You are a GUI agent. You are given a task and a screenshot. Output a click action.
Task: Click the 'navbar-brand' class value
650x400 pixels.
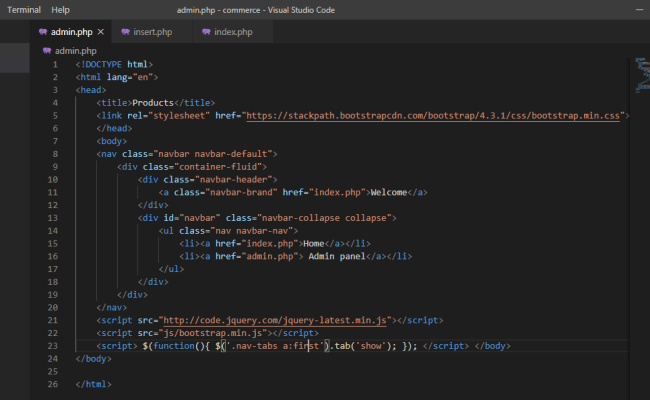(241, 192)
